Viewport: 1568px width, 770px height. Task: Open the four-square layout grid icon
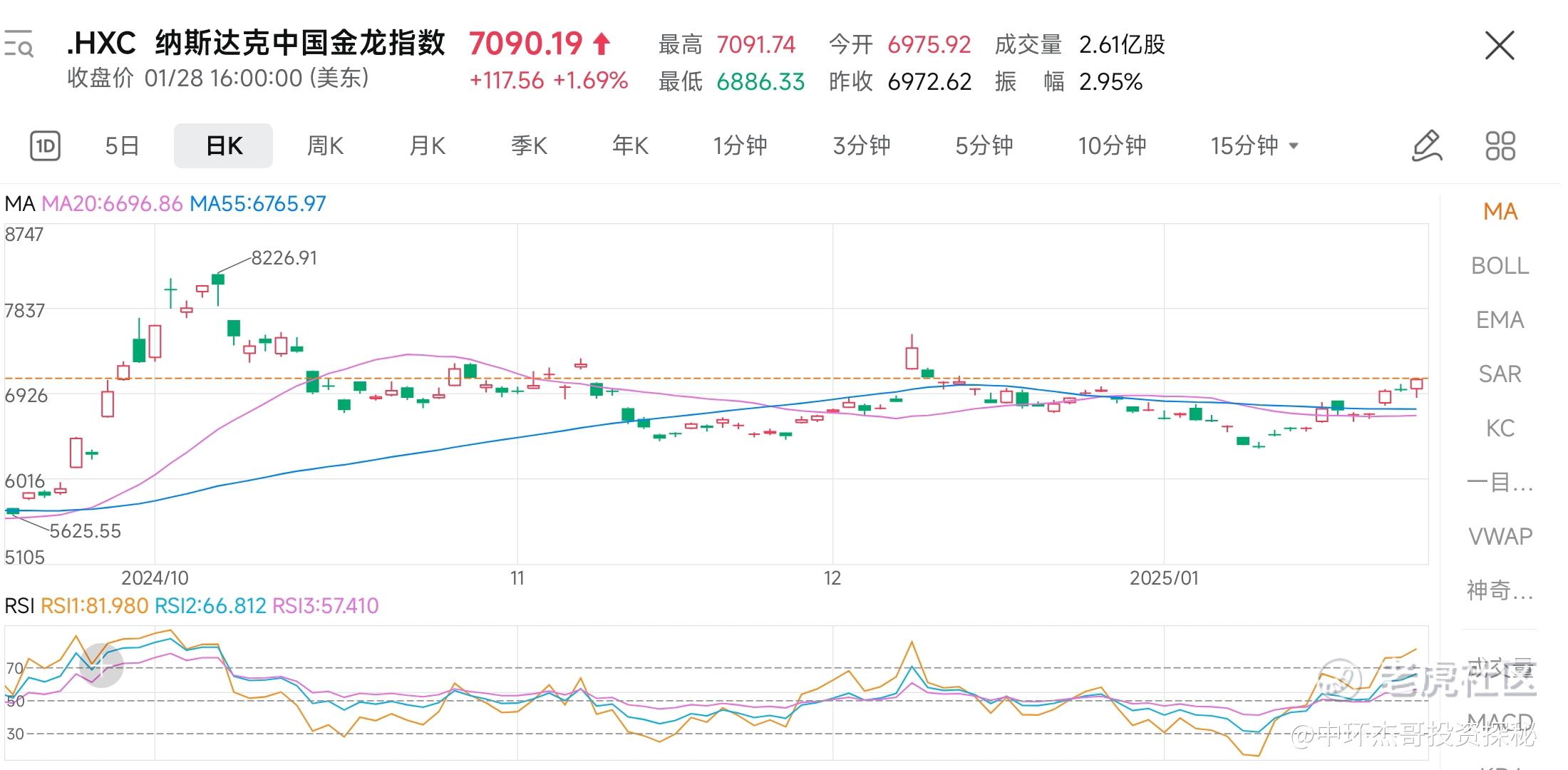pyautogui.click(x=1500, y=146)
